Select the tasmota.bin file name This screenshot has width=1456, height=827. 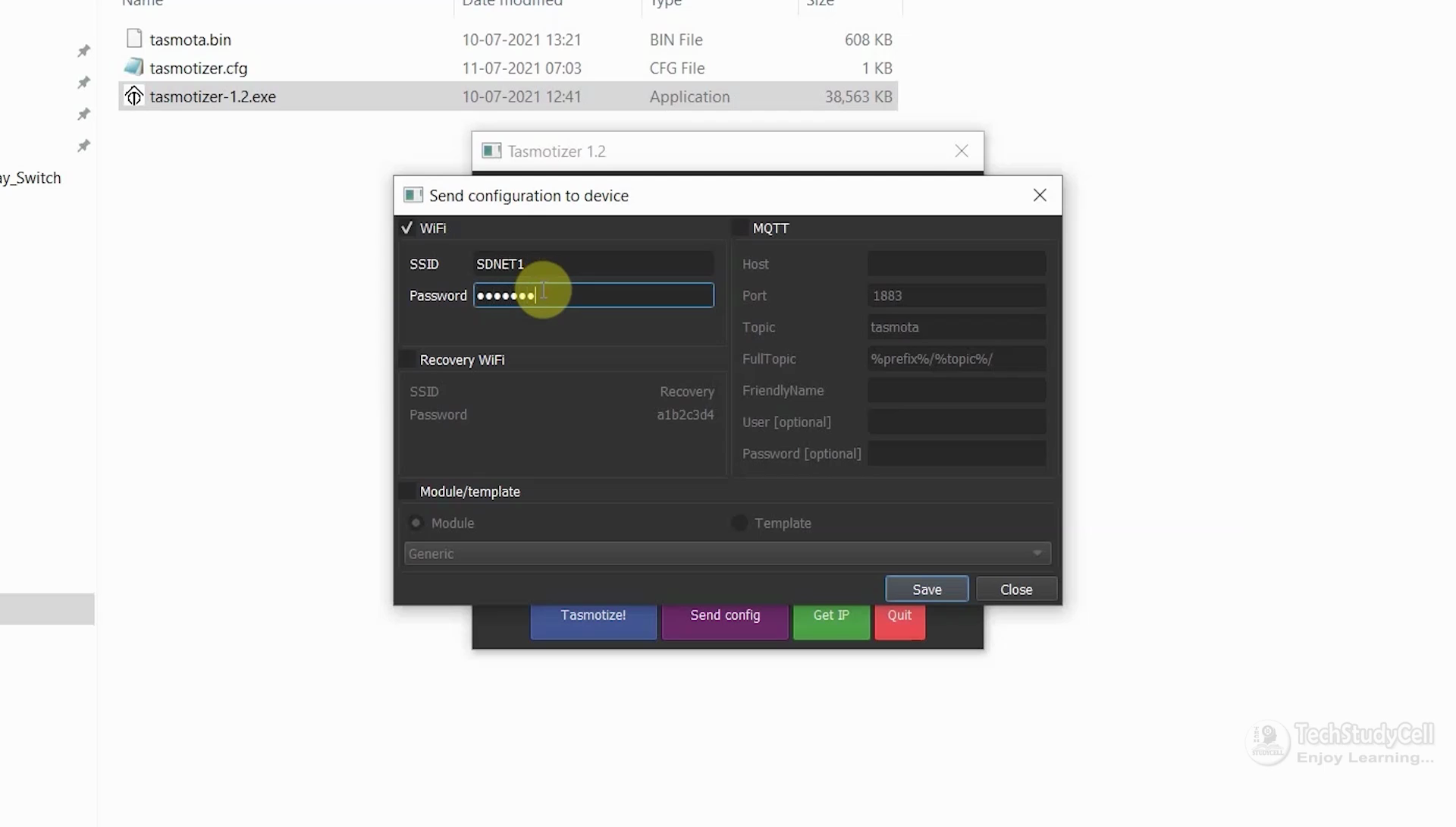pyautogui.click(x=190, y=39)
